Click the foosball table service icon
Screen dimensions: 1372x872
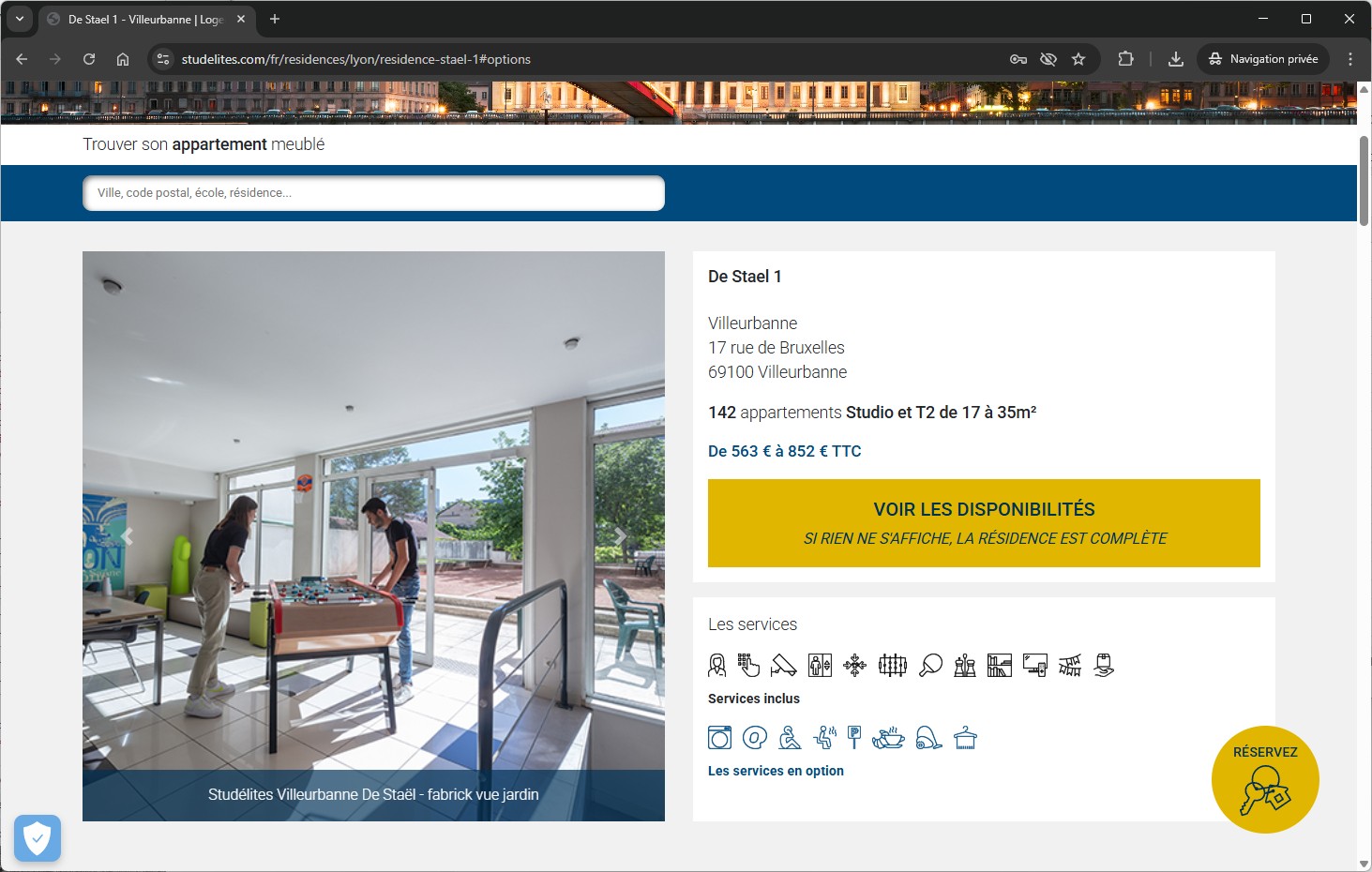[892, 666]
